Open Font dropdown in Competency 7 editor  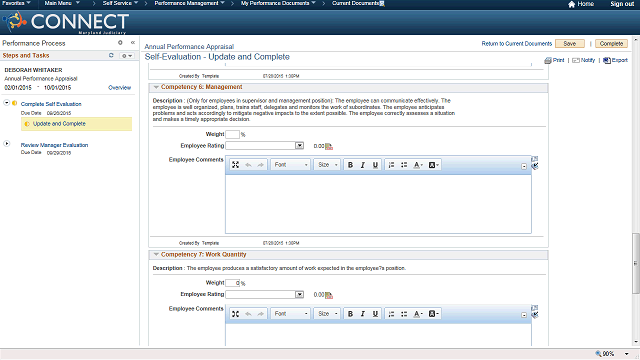291,314
